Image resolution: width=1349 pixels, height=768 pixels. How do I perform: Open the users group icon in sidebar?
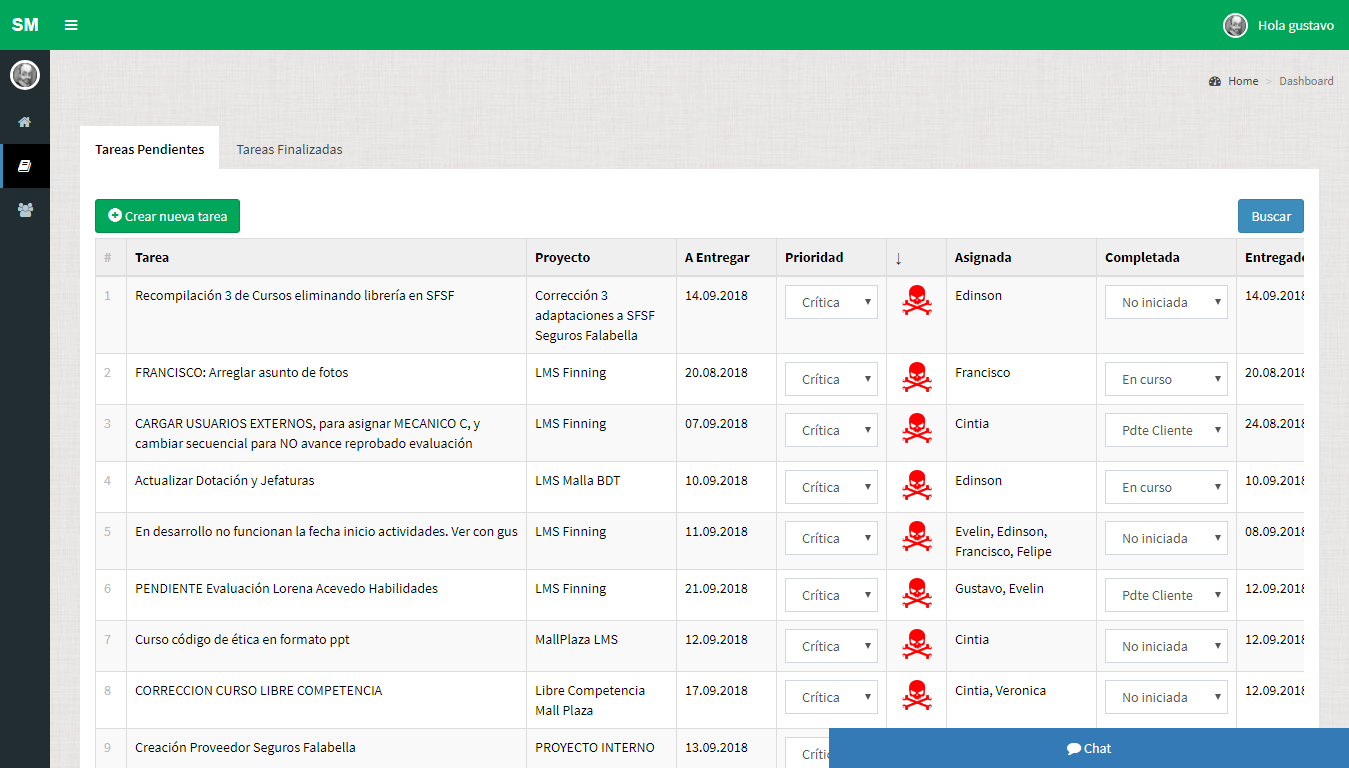[25, 210]
